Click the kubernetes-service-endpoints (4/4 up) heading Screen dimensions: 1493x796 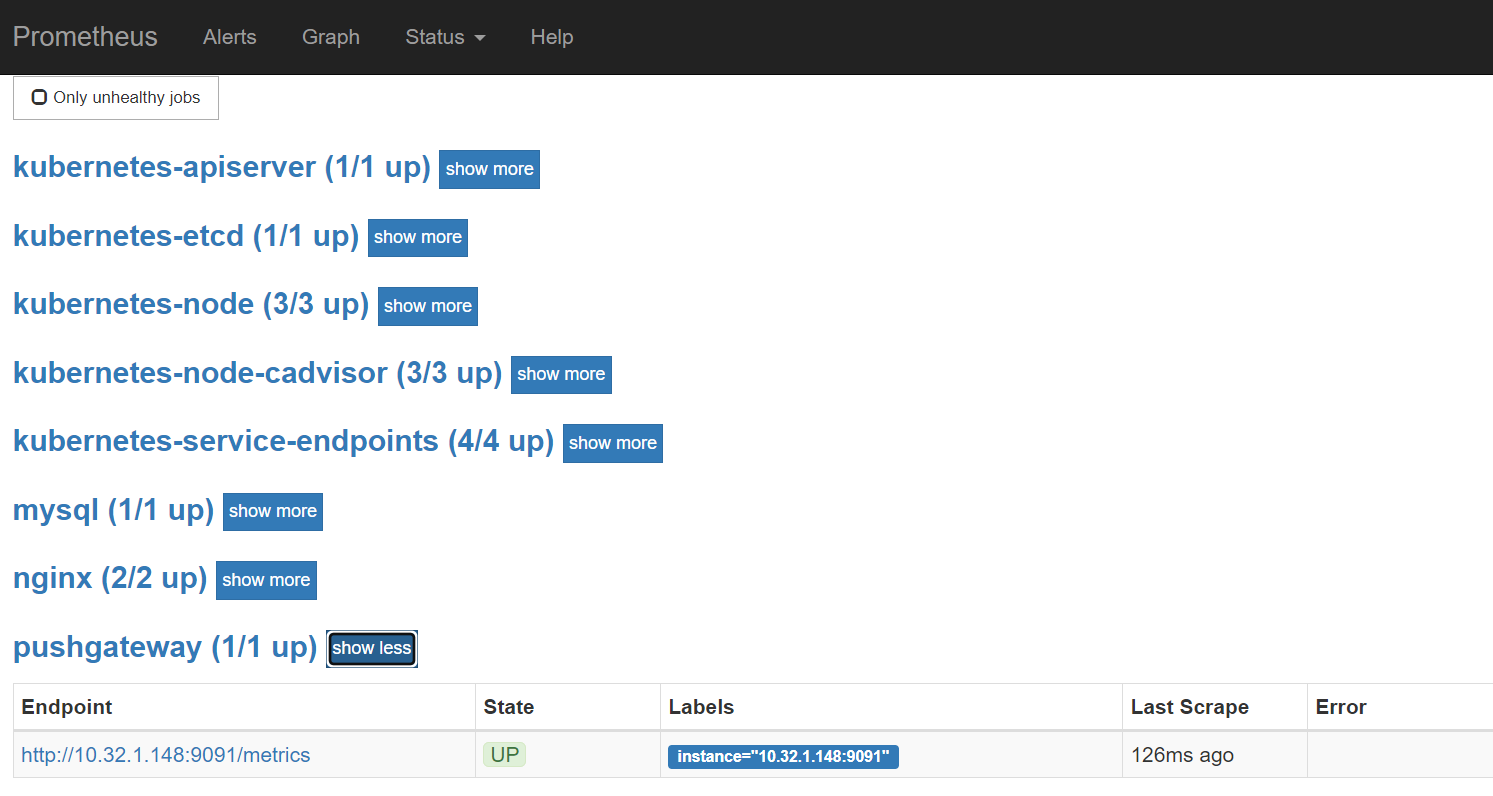pyautogui.click(x=284, y=441)
